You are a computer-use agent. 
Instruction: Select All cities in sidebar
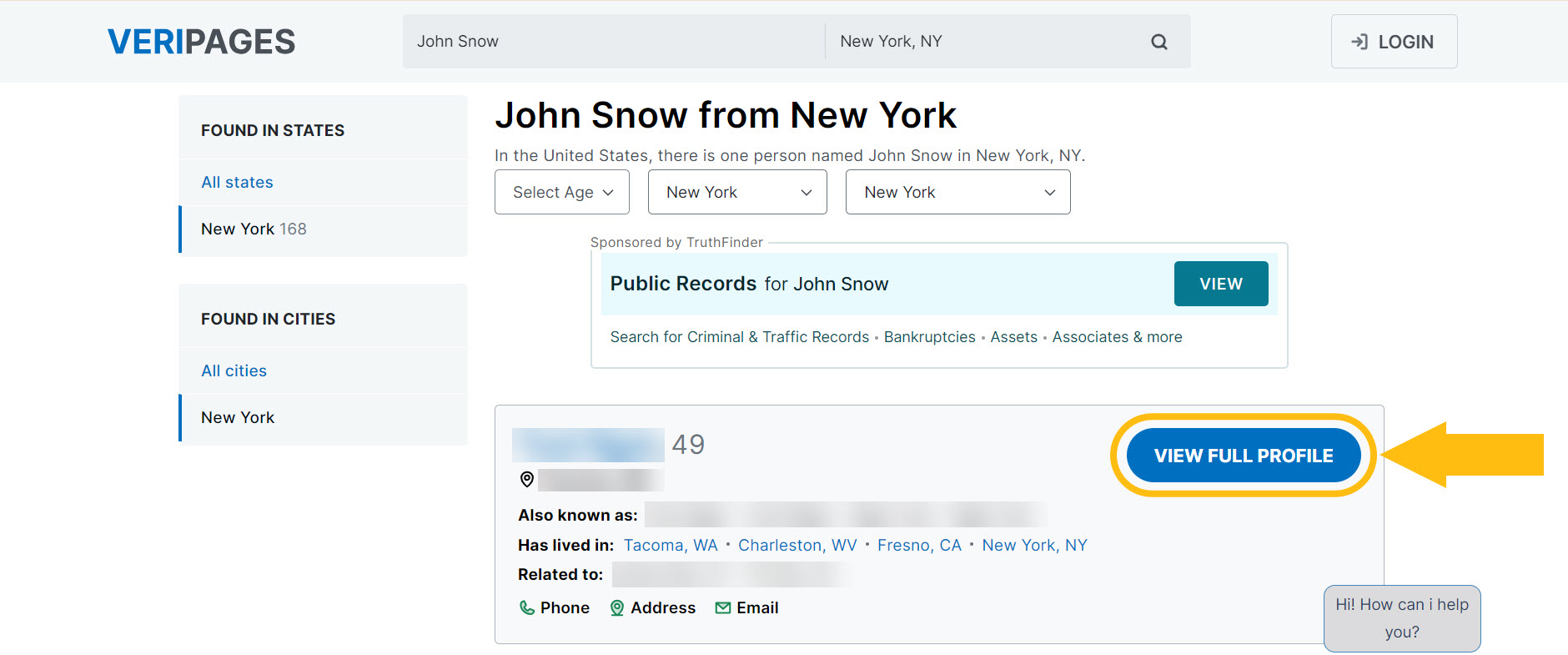click(234, 371)
